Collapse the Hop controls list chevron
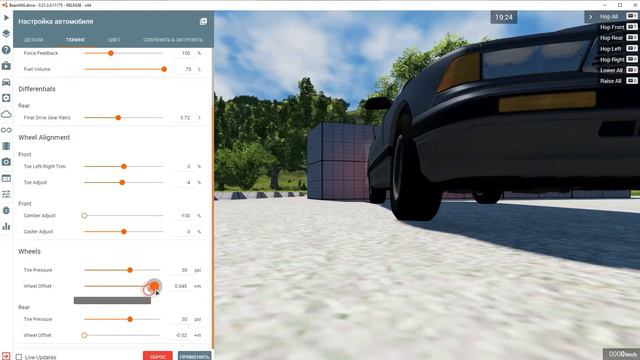 (590, 17)
